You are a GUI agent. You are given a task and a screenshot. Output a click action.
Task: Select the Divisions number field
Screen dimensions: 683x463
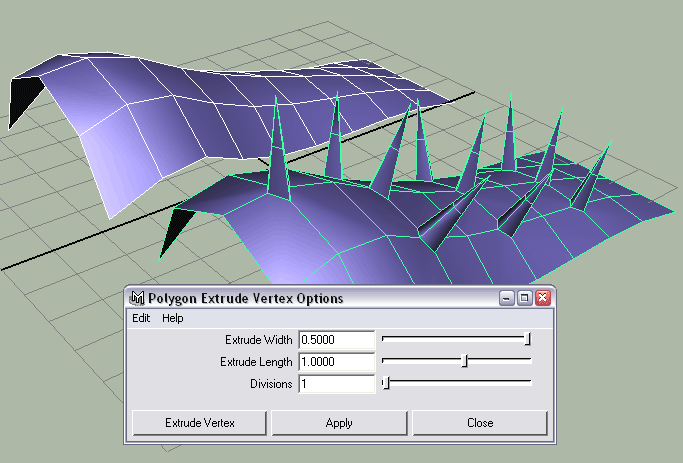(x=336, y=383)
